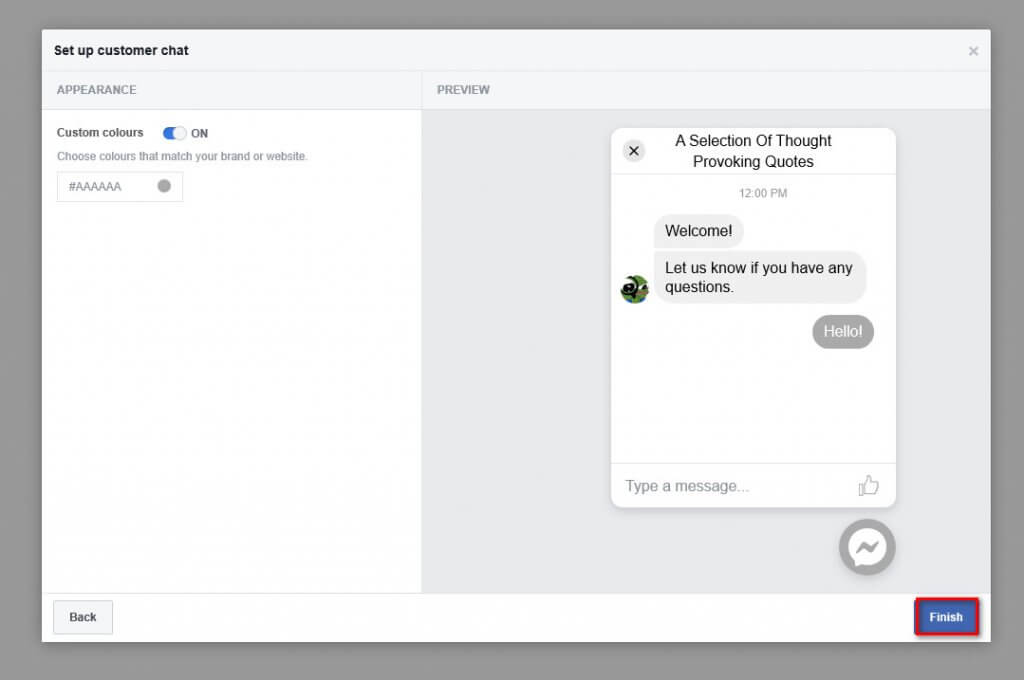
Task: Click the 'Let us know if you have any questions' bubble
Action: click(760, 277)
